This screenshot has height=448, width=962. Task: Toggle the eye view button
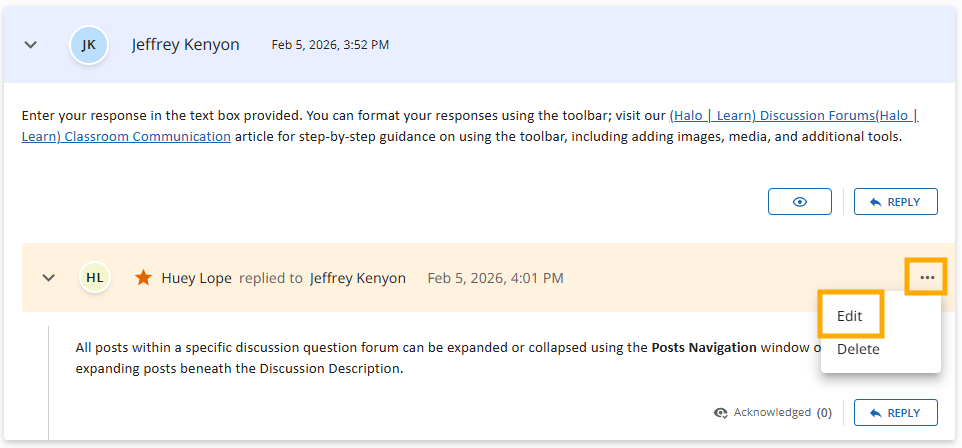pos(800,201)
